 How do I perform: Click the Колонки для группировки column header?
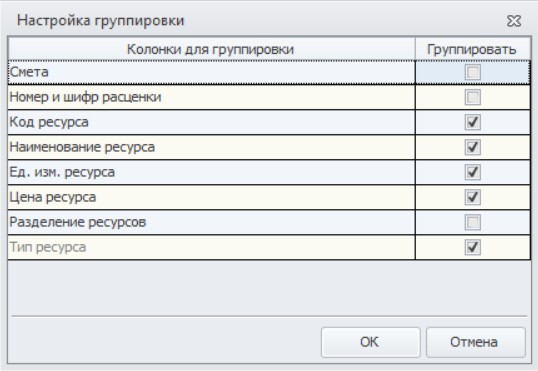[211, 49]
